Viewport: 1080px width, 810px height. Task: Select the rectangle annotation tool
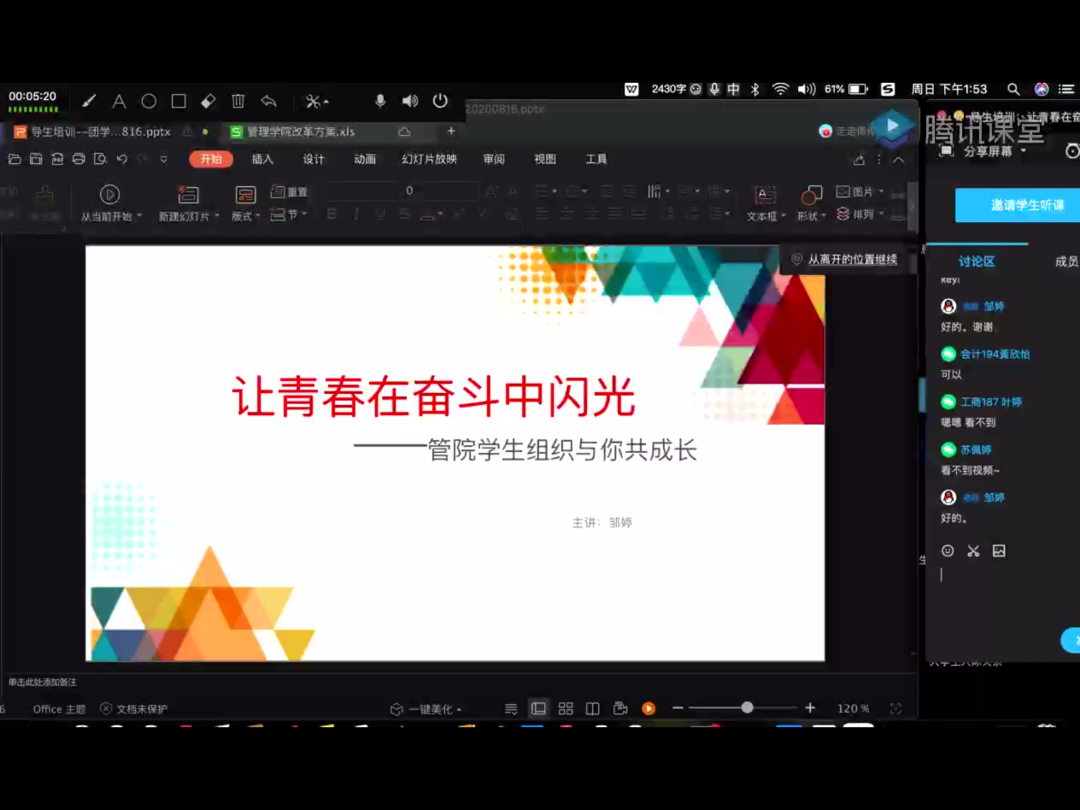pos(178,101)
